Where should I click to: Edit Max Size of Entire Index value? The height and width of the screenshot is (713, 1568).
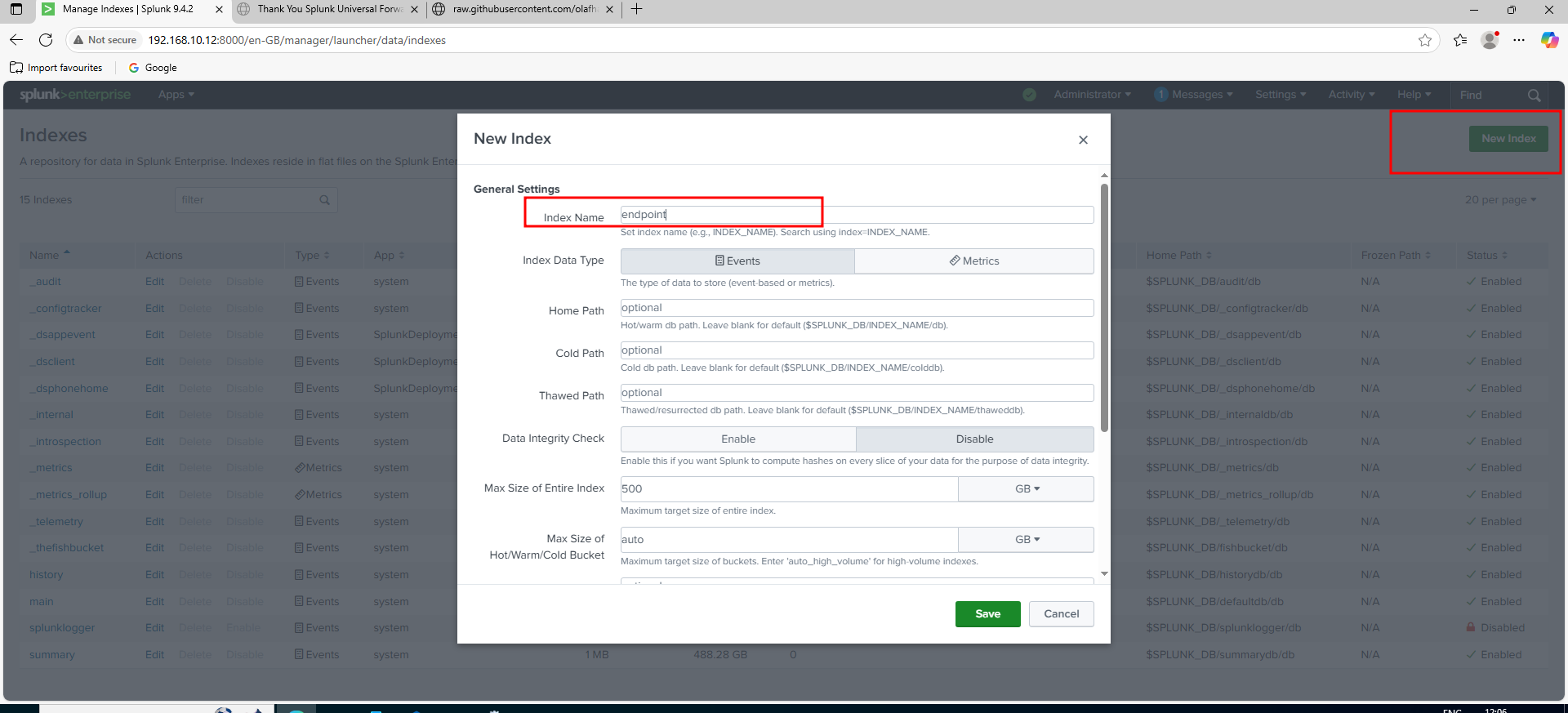coord(789,489)
